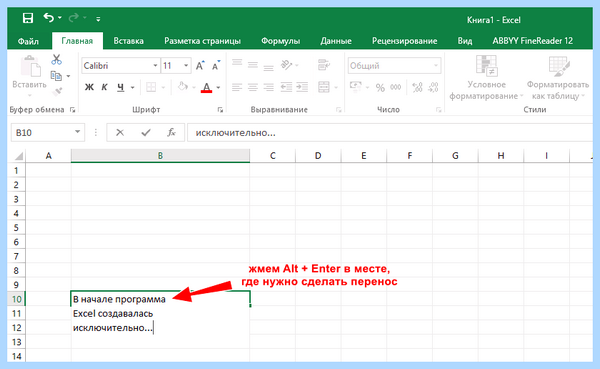Open the Файл tab

28,41
